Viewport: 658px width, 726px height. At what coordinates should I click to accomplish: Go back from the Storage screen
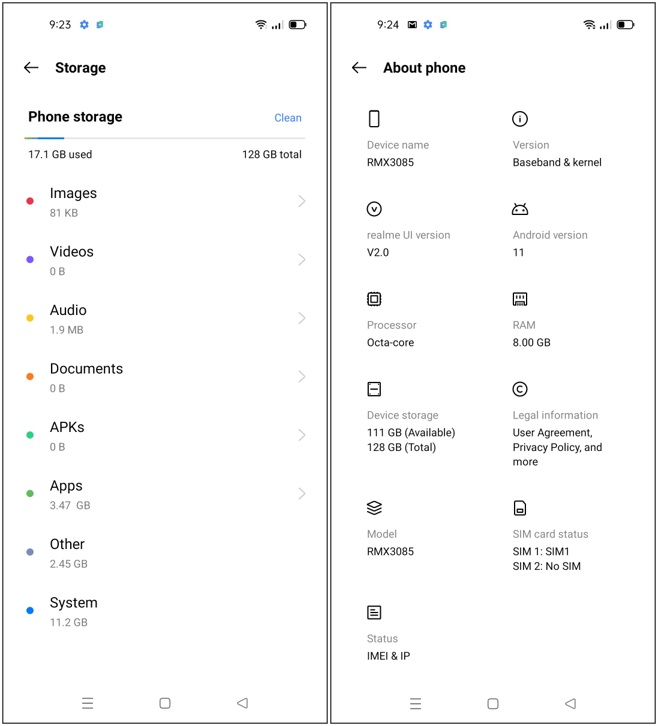(x=31, y=68)
